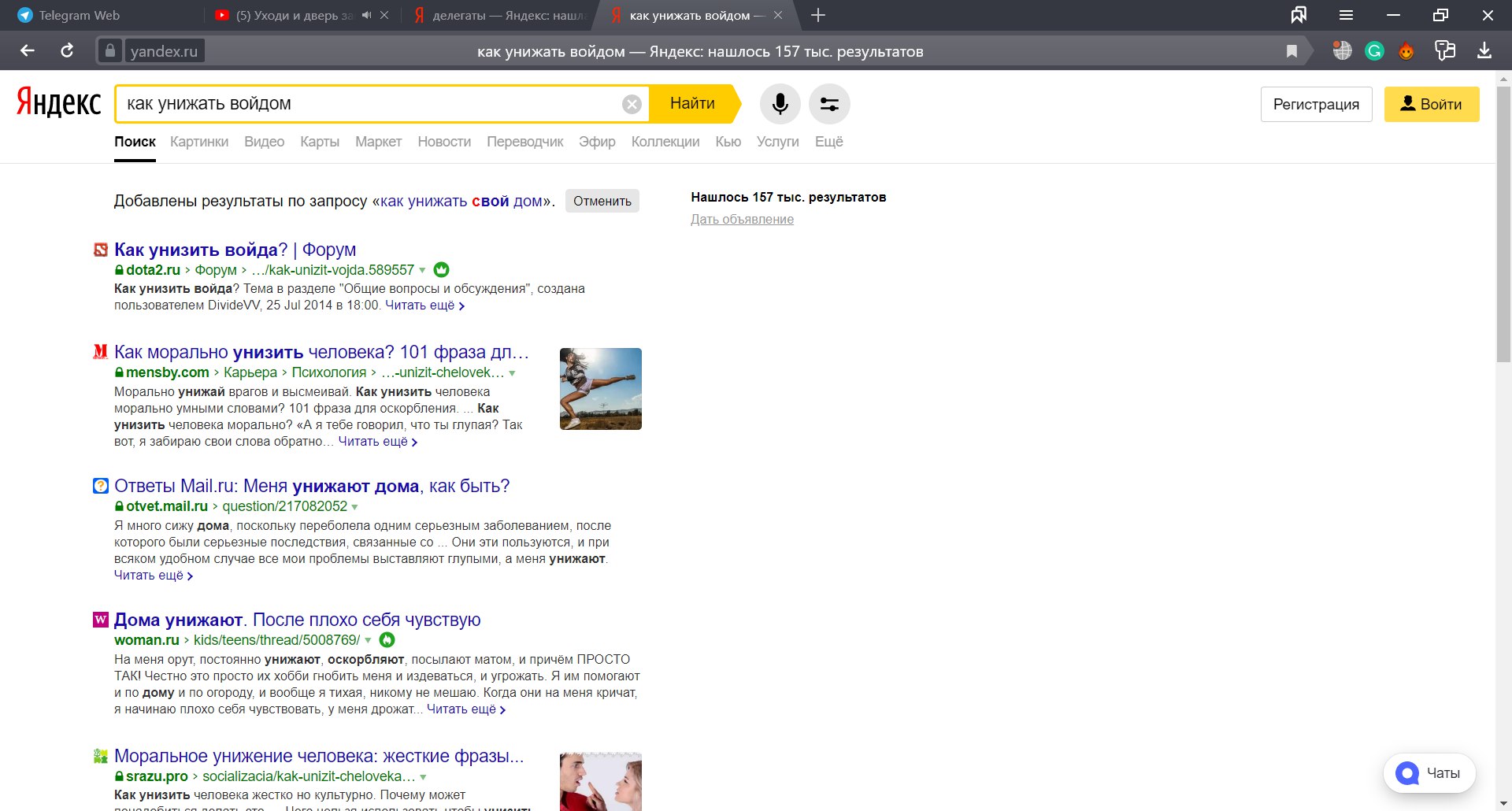Select the Картинки search tab
Viewport: 1512px width, 811px height.
[199, 142]
